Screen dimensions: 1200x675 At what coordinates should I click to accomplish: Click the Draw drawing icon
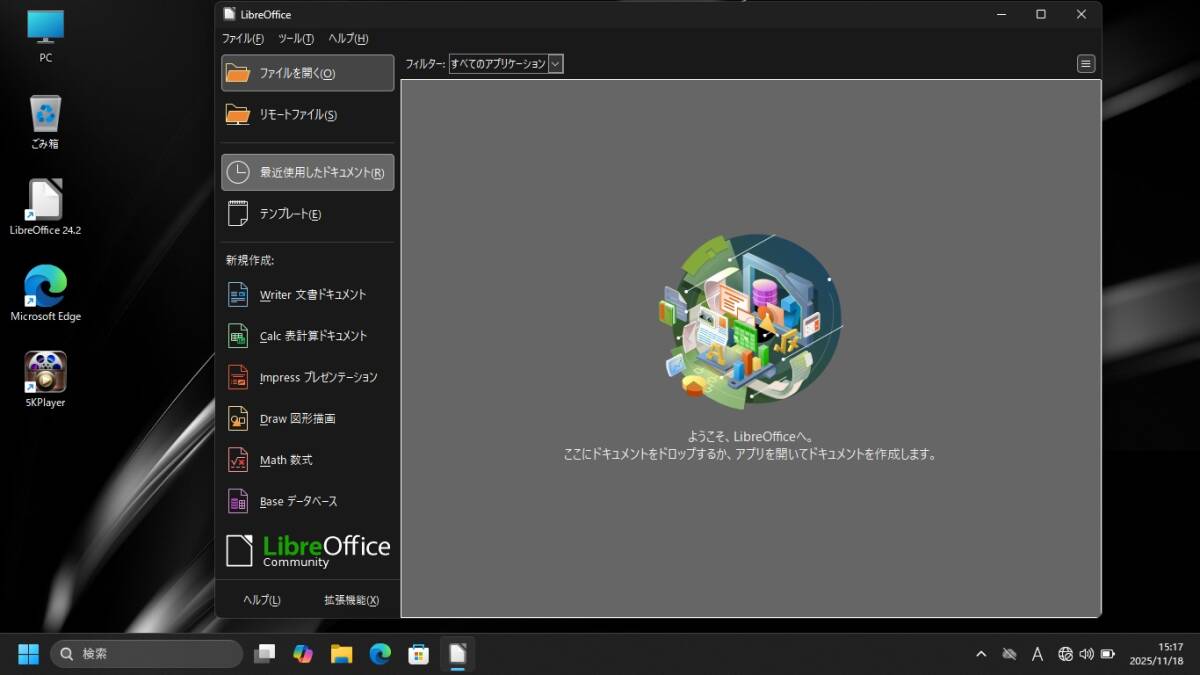(x=238, y=418)
